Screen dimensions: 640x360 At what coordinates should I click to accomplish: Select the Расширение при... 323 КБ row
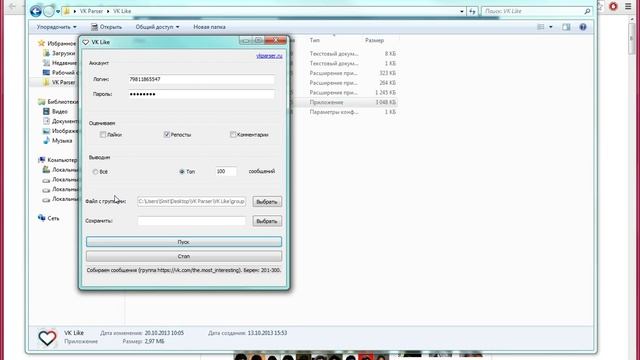click(345, 73)
